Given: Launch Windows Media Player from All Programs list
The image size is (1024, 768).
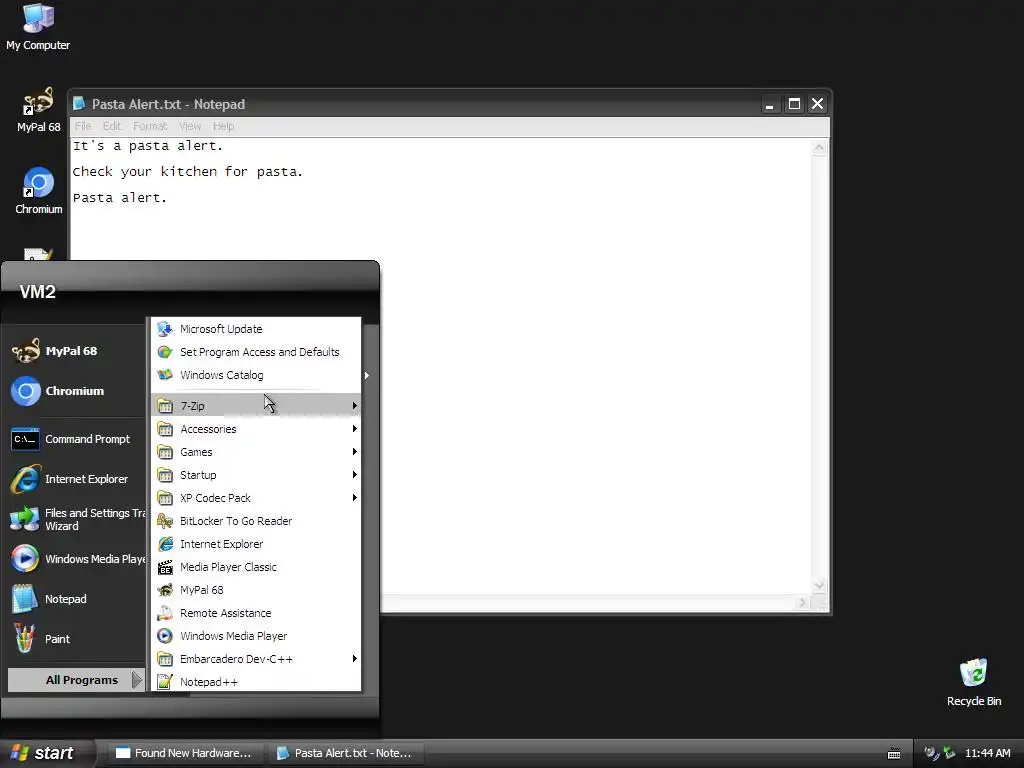Looking at the screenshot, I should click(x=256, y=636).
